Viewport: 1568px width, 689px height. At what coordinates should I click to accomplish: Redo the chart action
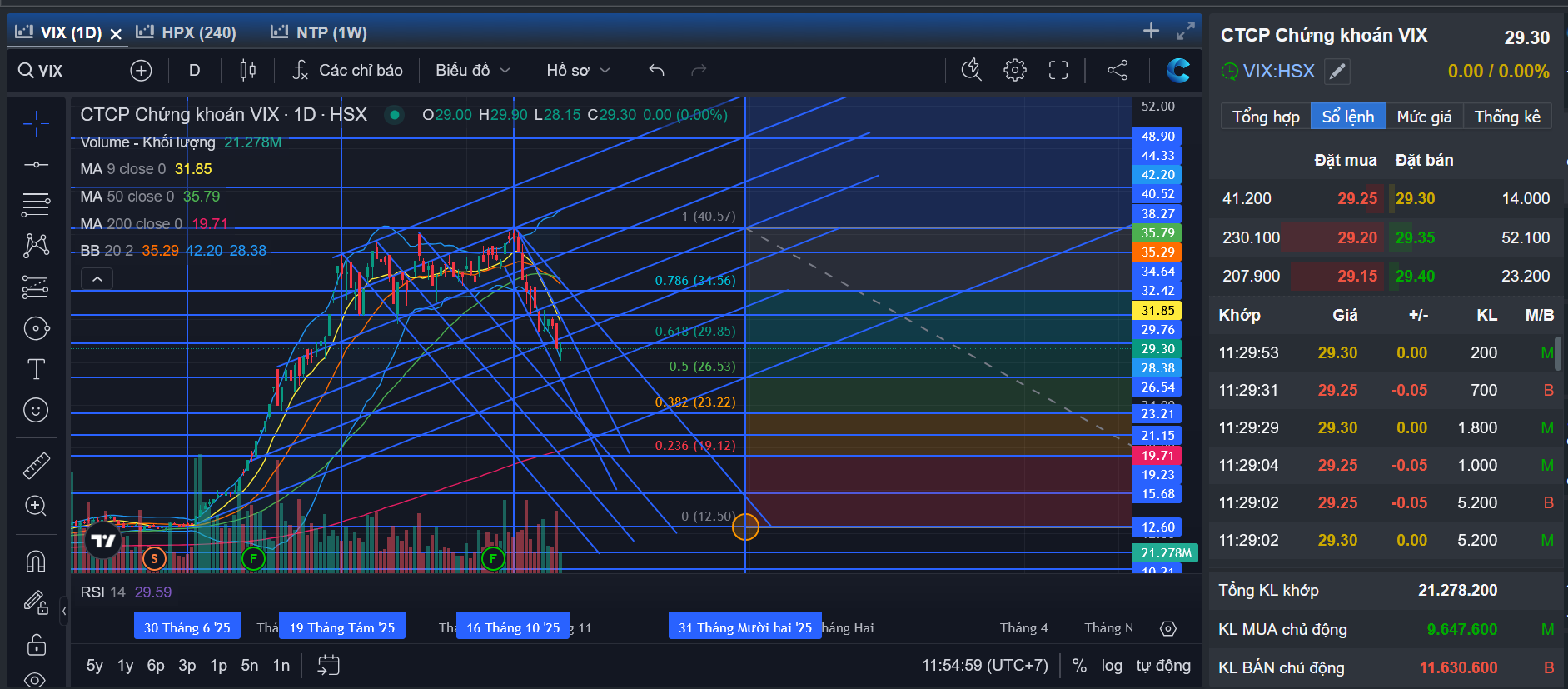coord(699,71)
